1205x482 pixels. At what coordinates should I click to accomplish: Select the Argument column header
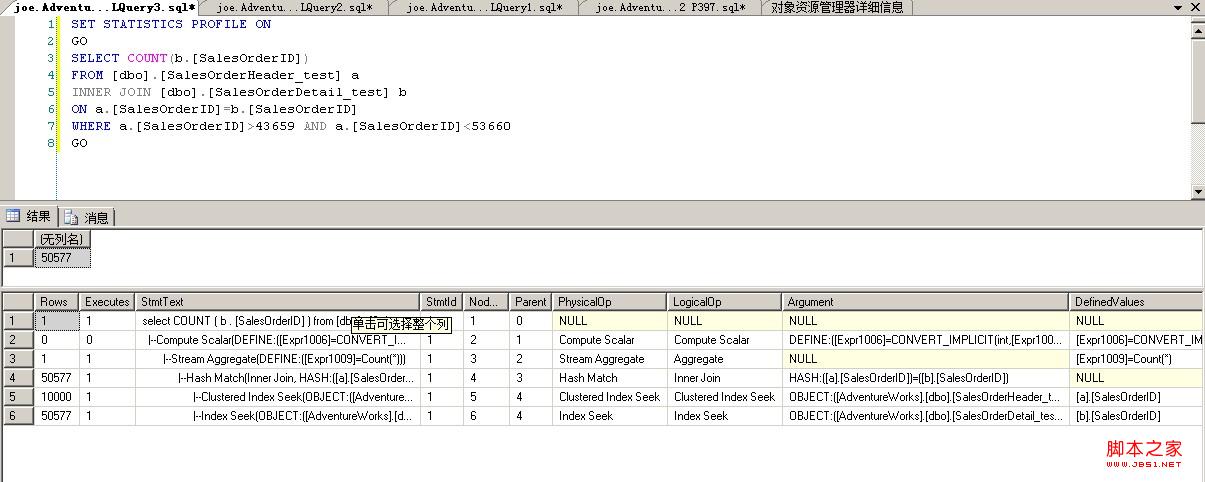[926, 301]
